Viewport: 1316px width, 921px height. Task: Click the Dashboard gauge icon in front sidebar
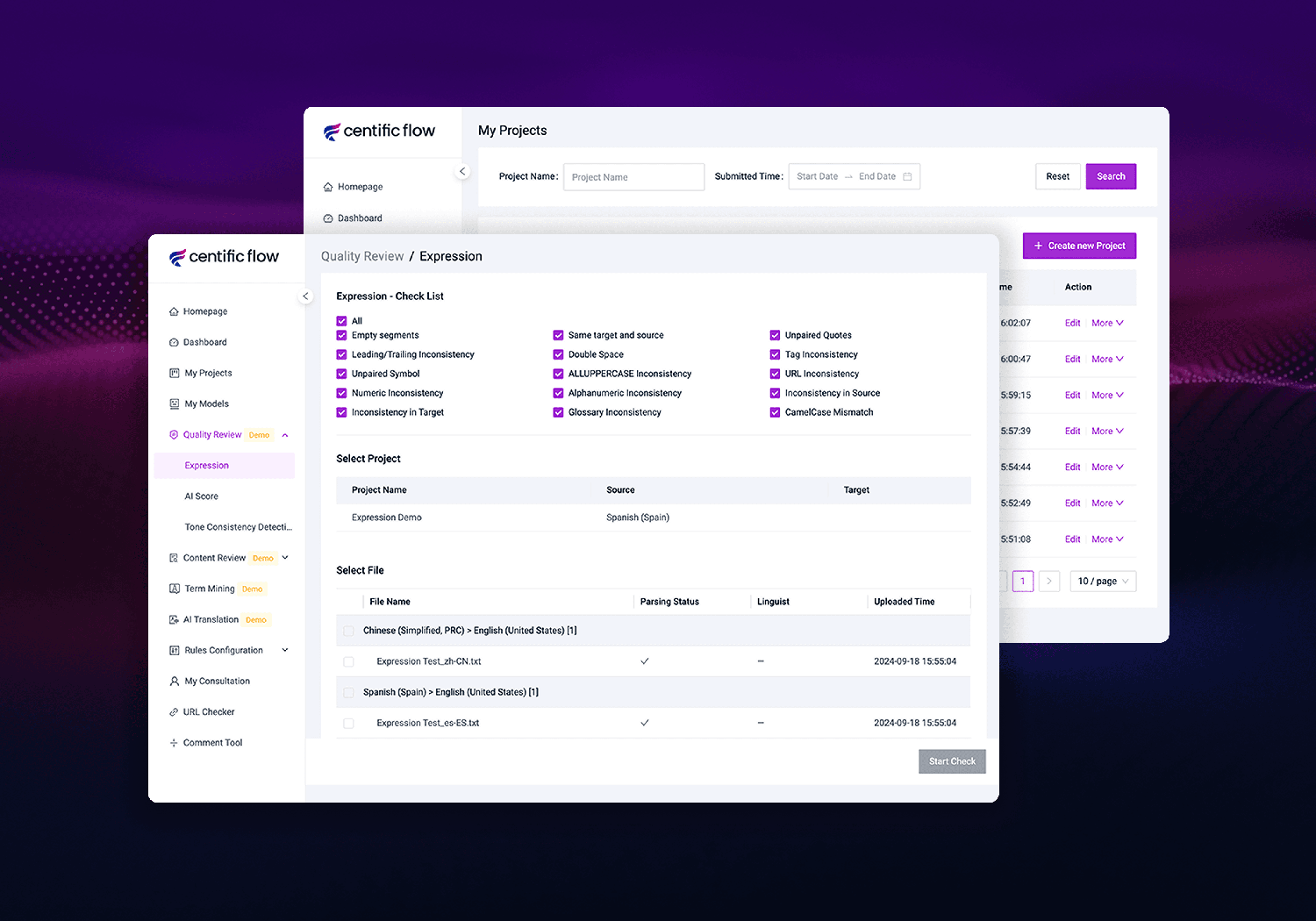click(x=174, y=342)
